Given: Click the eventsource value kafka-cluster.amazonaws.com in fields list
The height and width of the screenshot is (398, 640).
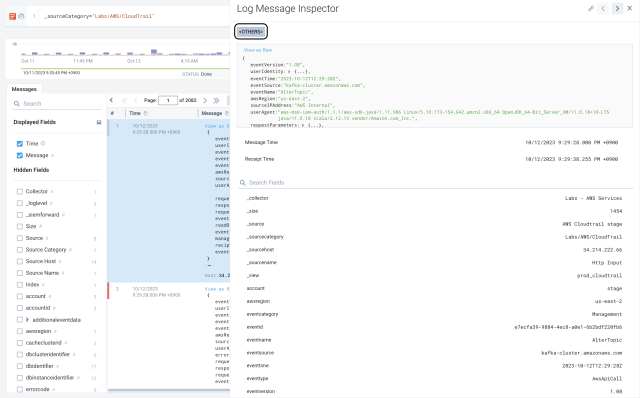Looking at the screenshot, I should (x=582, y=353).
